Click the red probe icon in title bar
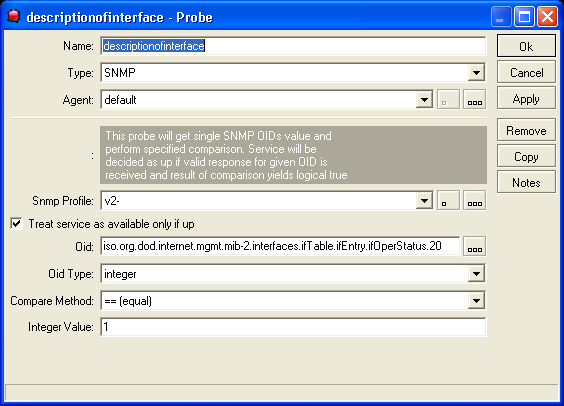 point(14,17)
